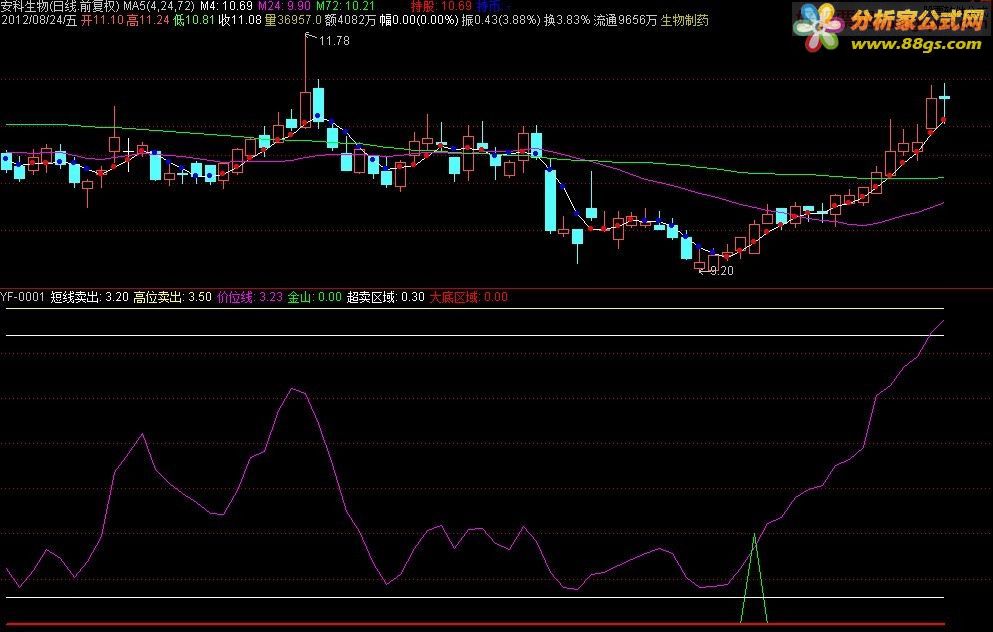Click the 11.78 high price marker
The image size is (993, 632).
pyautogui.click(x=334, y=41)
